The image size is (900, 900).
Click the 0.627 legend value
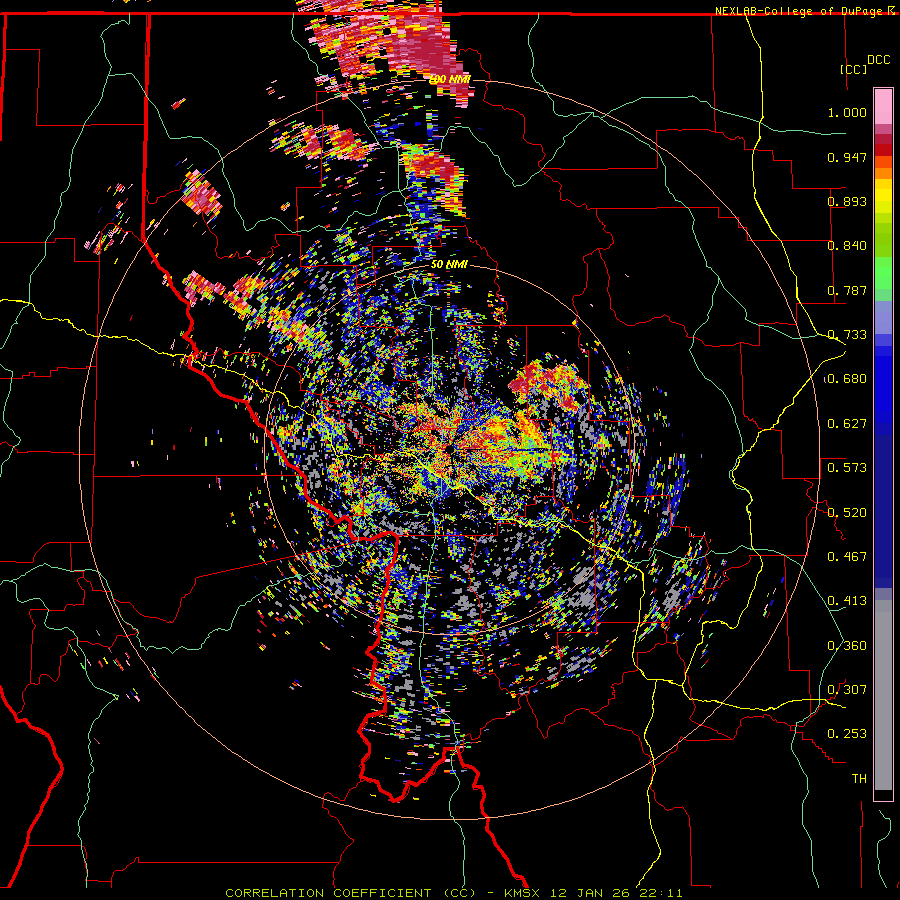tap(847, 424)
